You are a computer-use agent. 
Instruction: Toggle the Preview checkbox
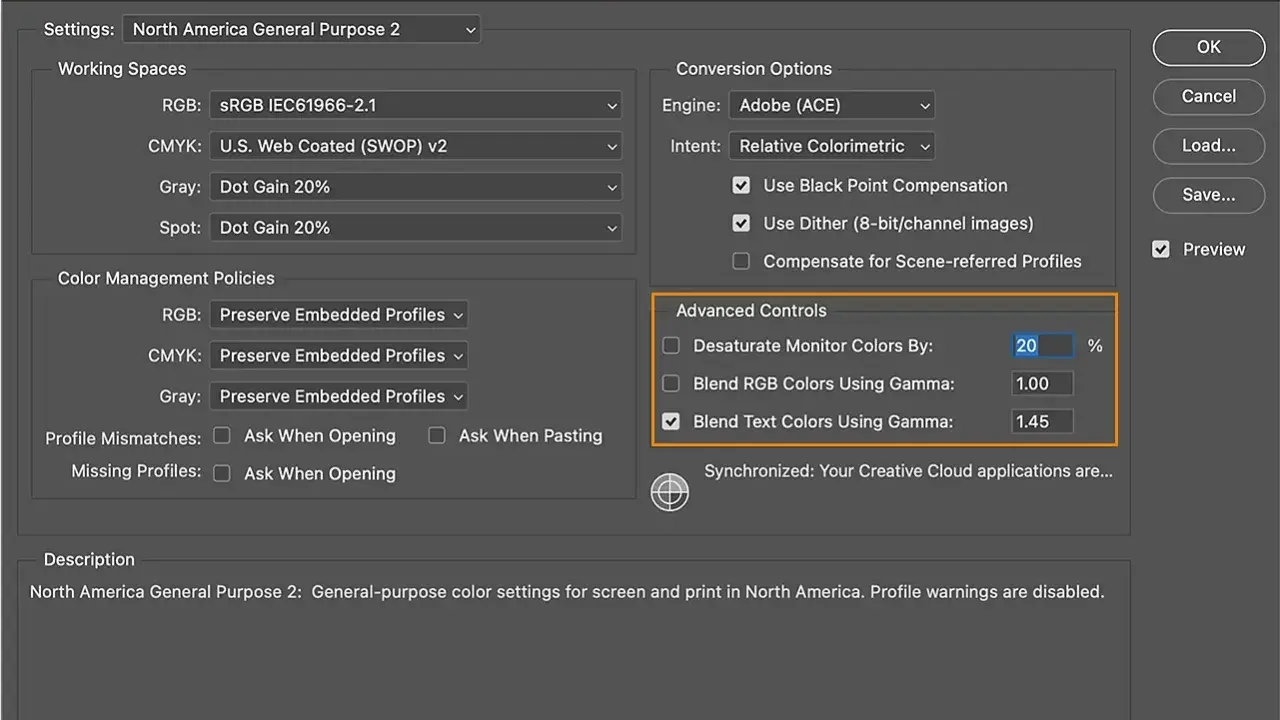tap(1161, 249)
